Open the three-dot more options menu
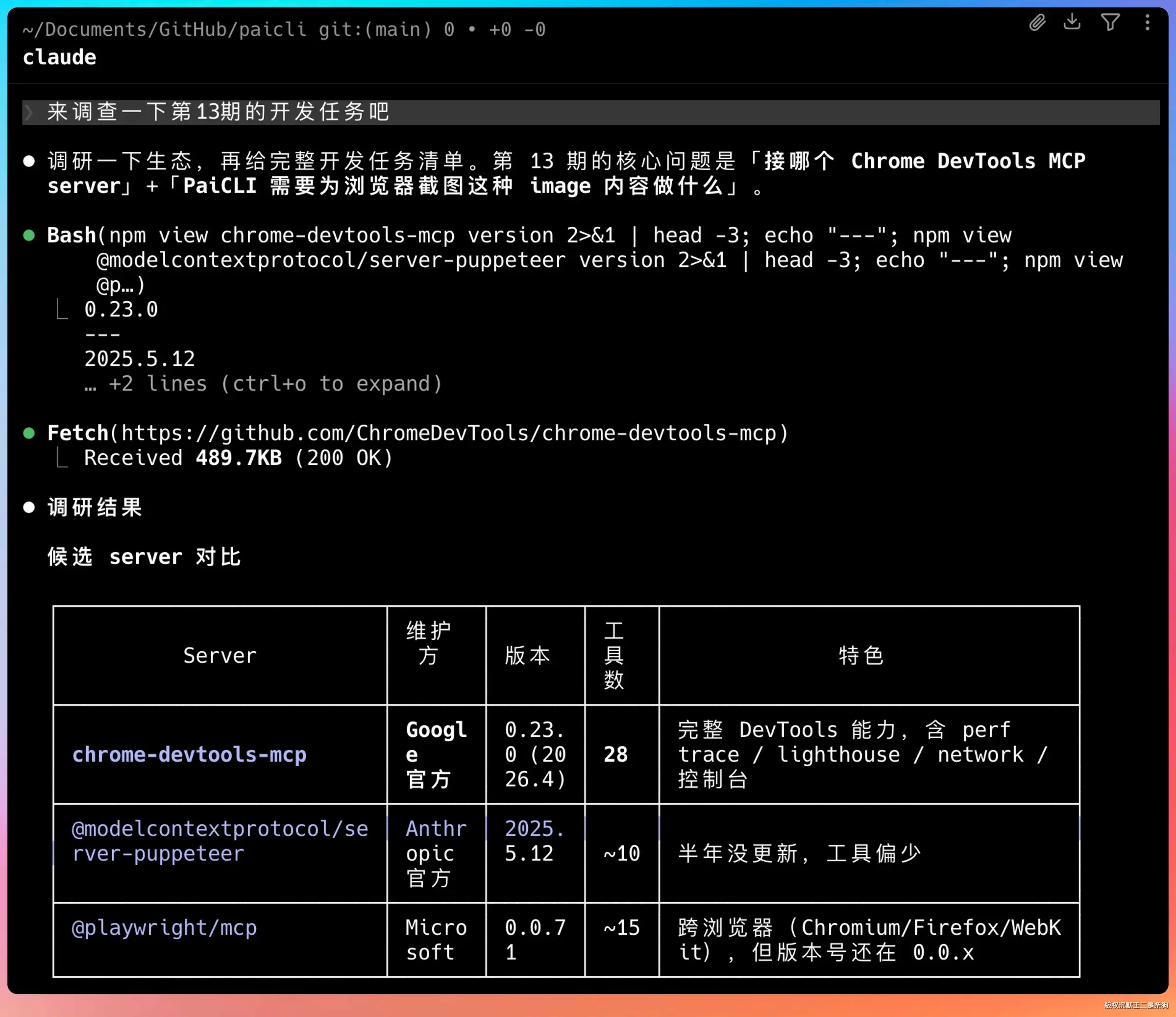 click(1148, 22)
